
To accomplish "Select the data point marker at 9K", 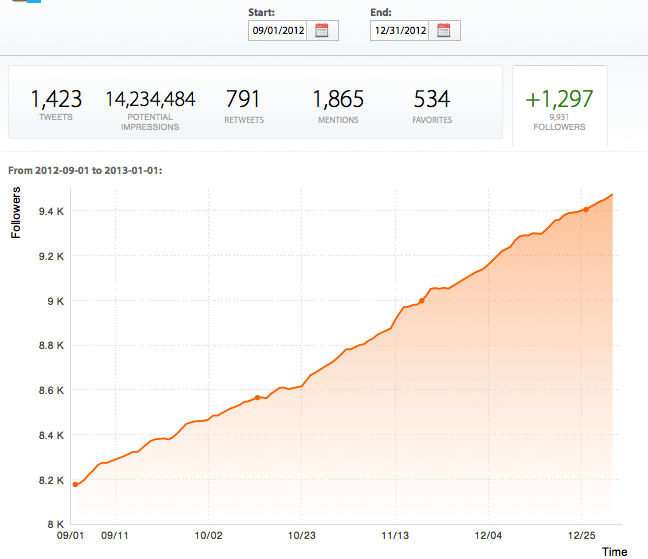I will point(422,300).
